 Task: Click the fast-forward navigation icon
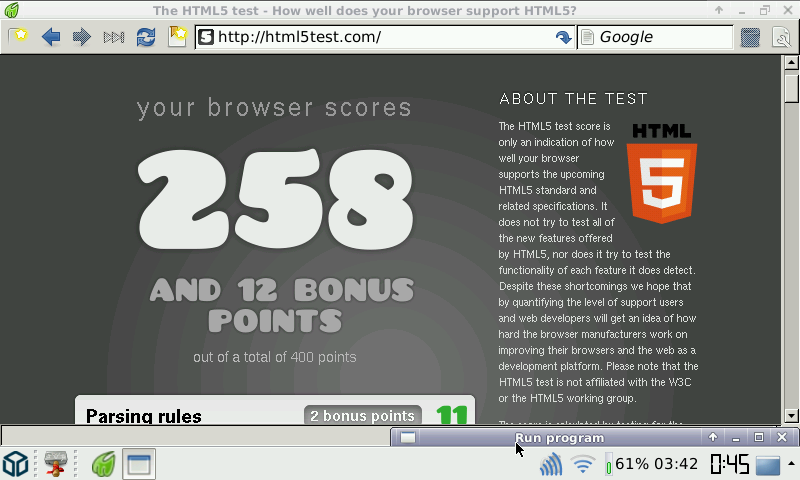pyautogui.click(x=113, y=37)
